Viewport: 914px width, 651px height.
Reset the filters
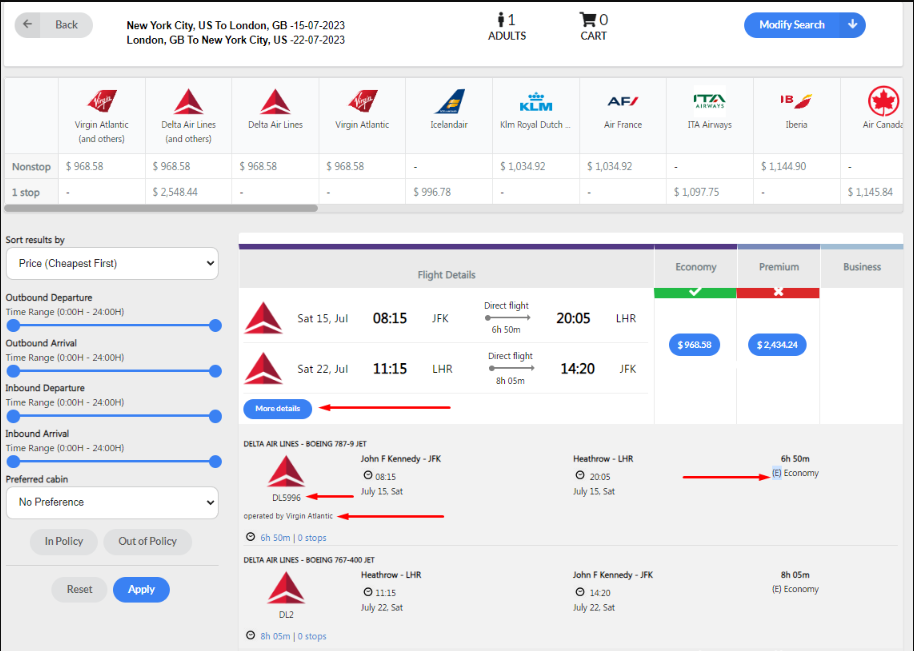coord(79,589)
